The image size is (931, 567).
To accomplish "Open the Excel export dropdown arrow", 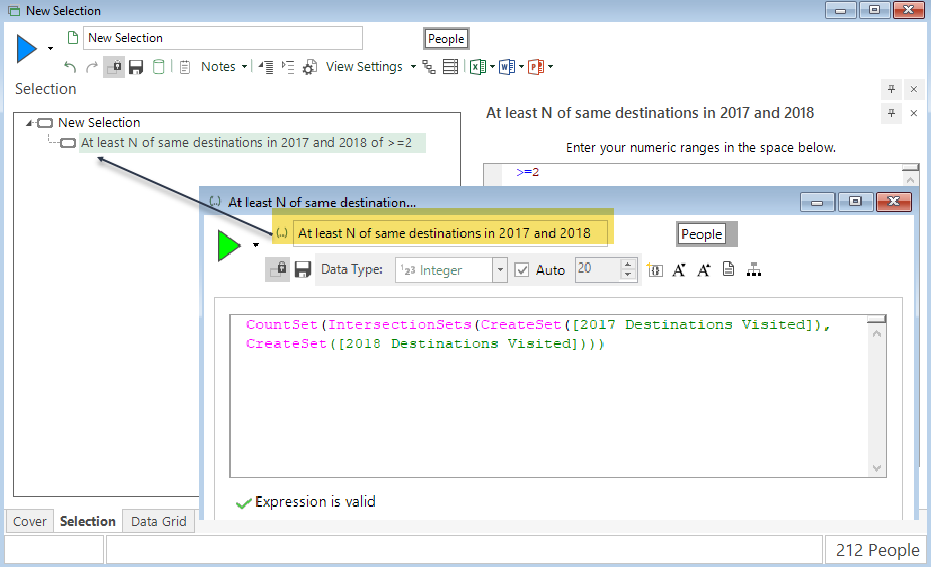I will 492,67.
